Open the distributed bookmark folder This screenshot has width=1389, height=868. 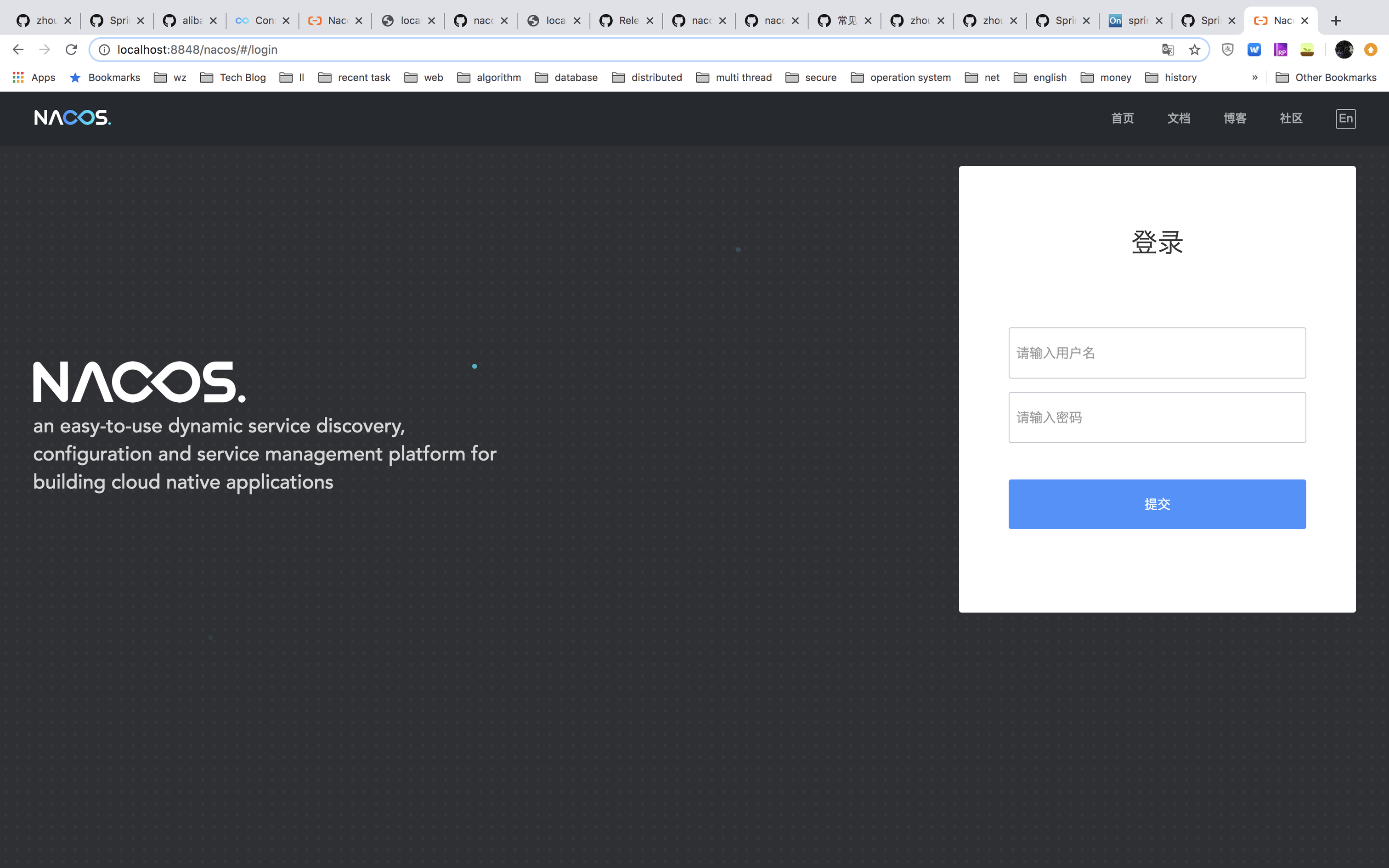647,78
